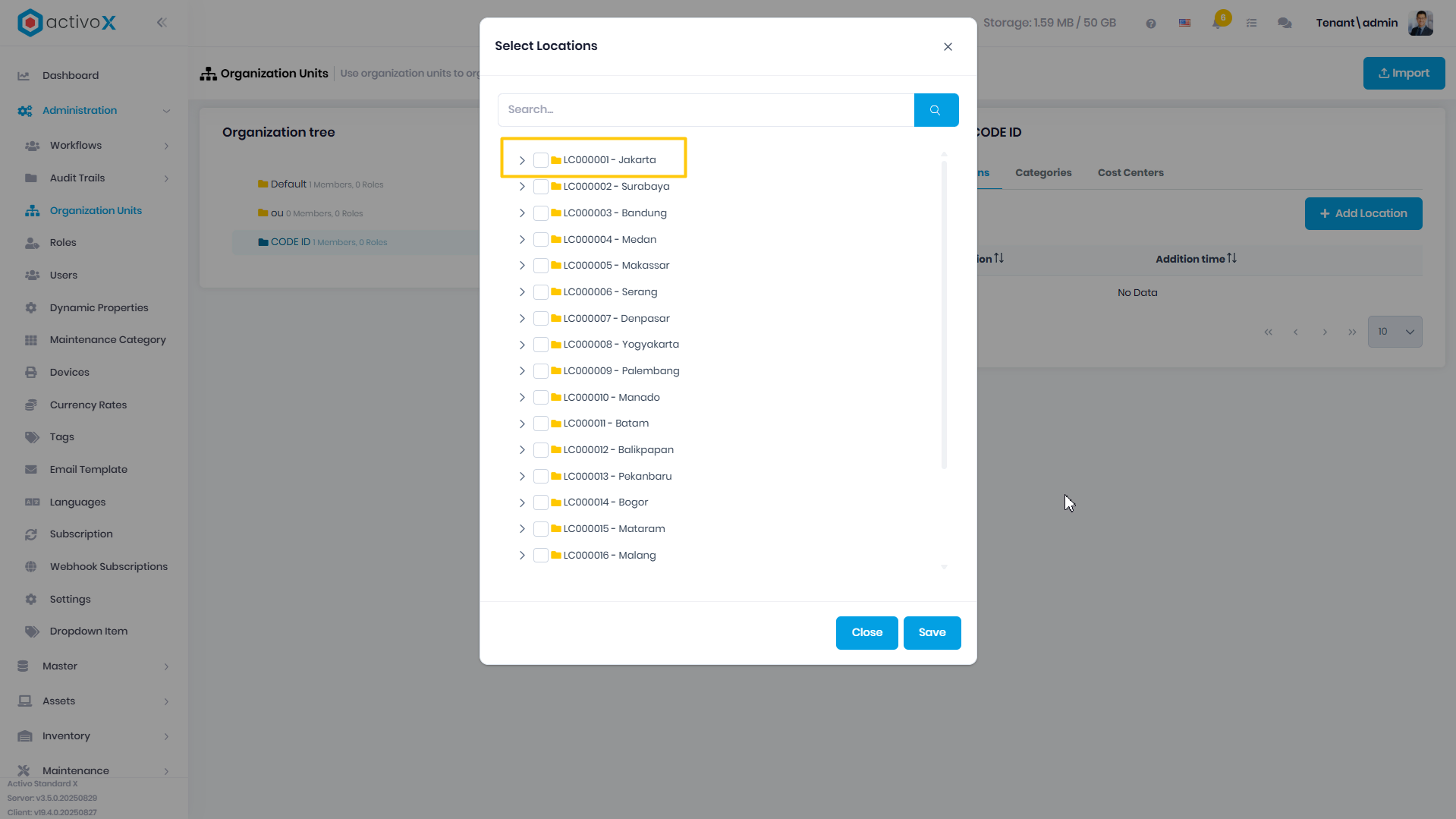Expand the LC000012 - Balikpapan node
The height and width of the screenshot is (819, 1456).
click(x=522, y=450)
